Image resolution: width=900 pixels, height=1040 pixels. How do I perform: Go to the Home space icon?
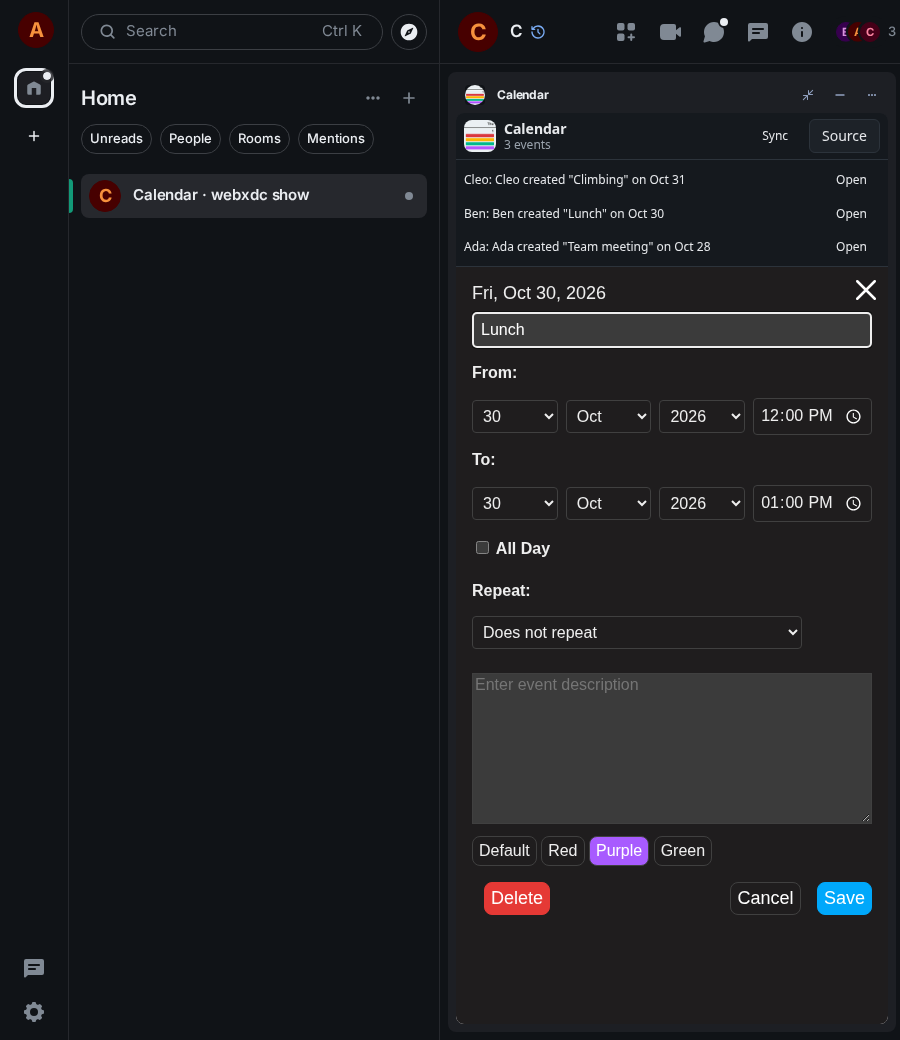pyautogui.click(x=34, y=88)
